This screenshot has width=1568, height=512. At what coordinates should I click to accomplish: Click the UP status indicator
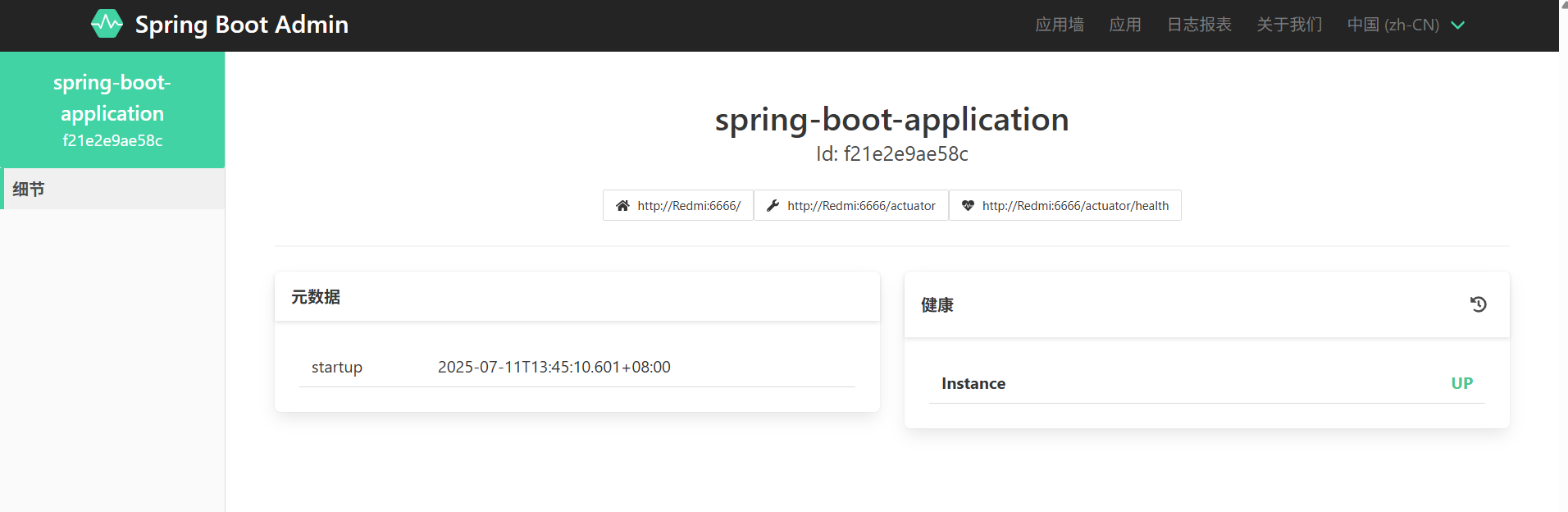click(x=1462, y=383)
